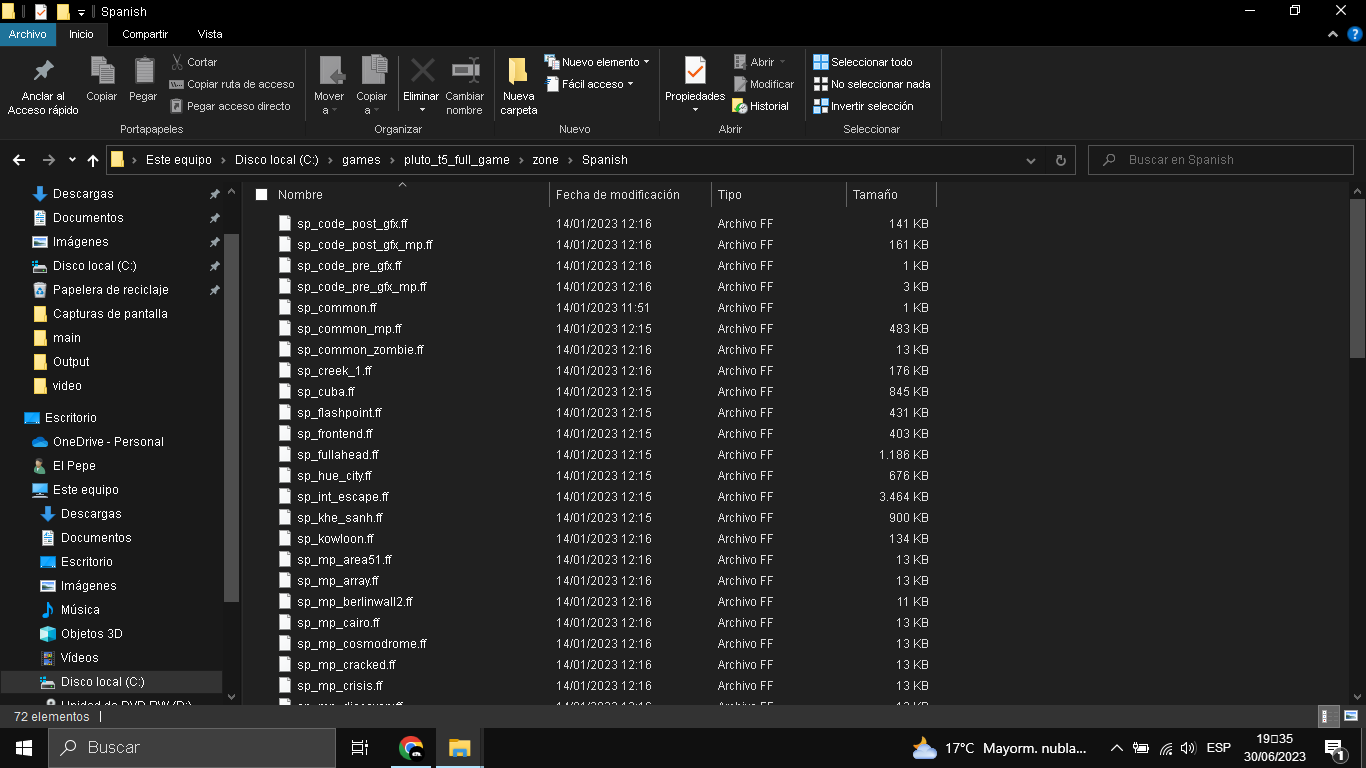Viewport: 1366px width, 768px height.
Task: Sort by the Tamaño column header
Action: 891,195
